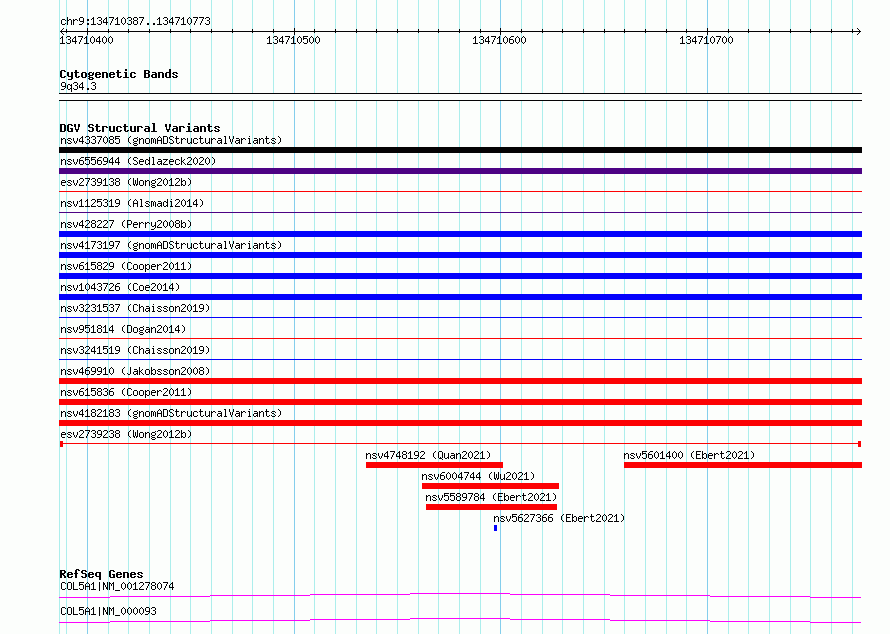Open variant nsv4173197 (gnomADStructuralVariants)
Viewport: 890px width, 634px height.
[x=171, y=245]
